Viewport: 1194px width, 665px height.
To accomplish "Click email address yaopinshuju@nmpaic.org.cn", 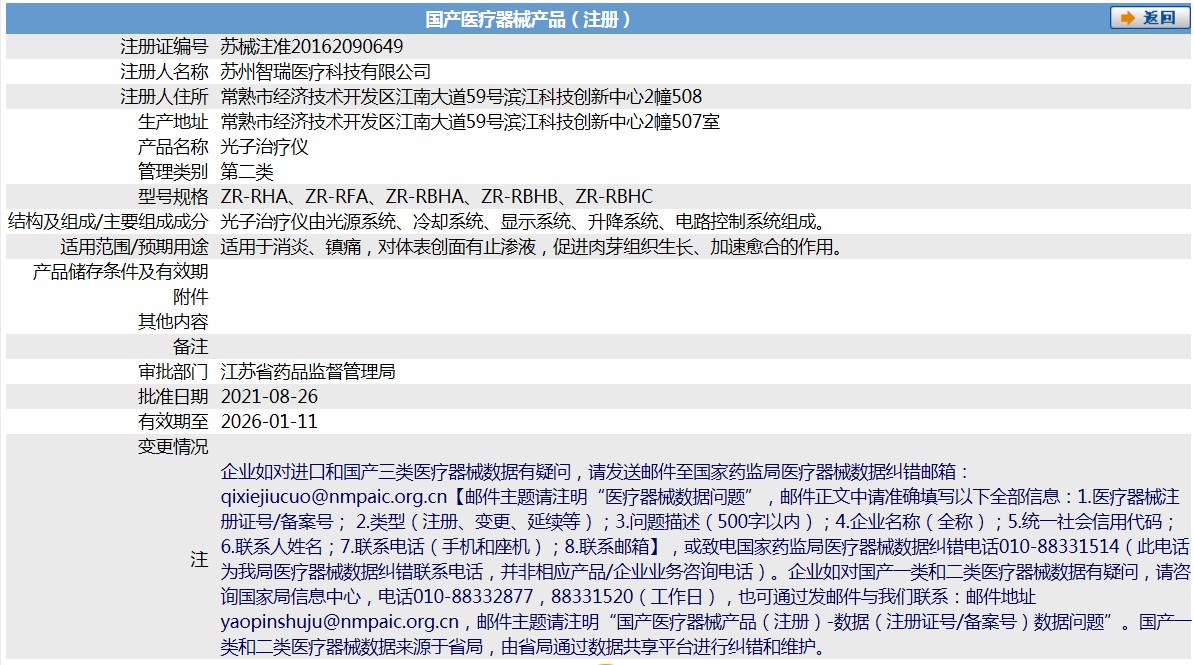I will tap(340, 622).
